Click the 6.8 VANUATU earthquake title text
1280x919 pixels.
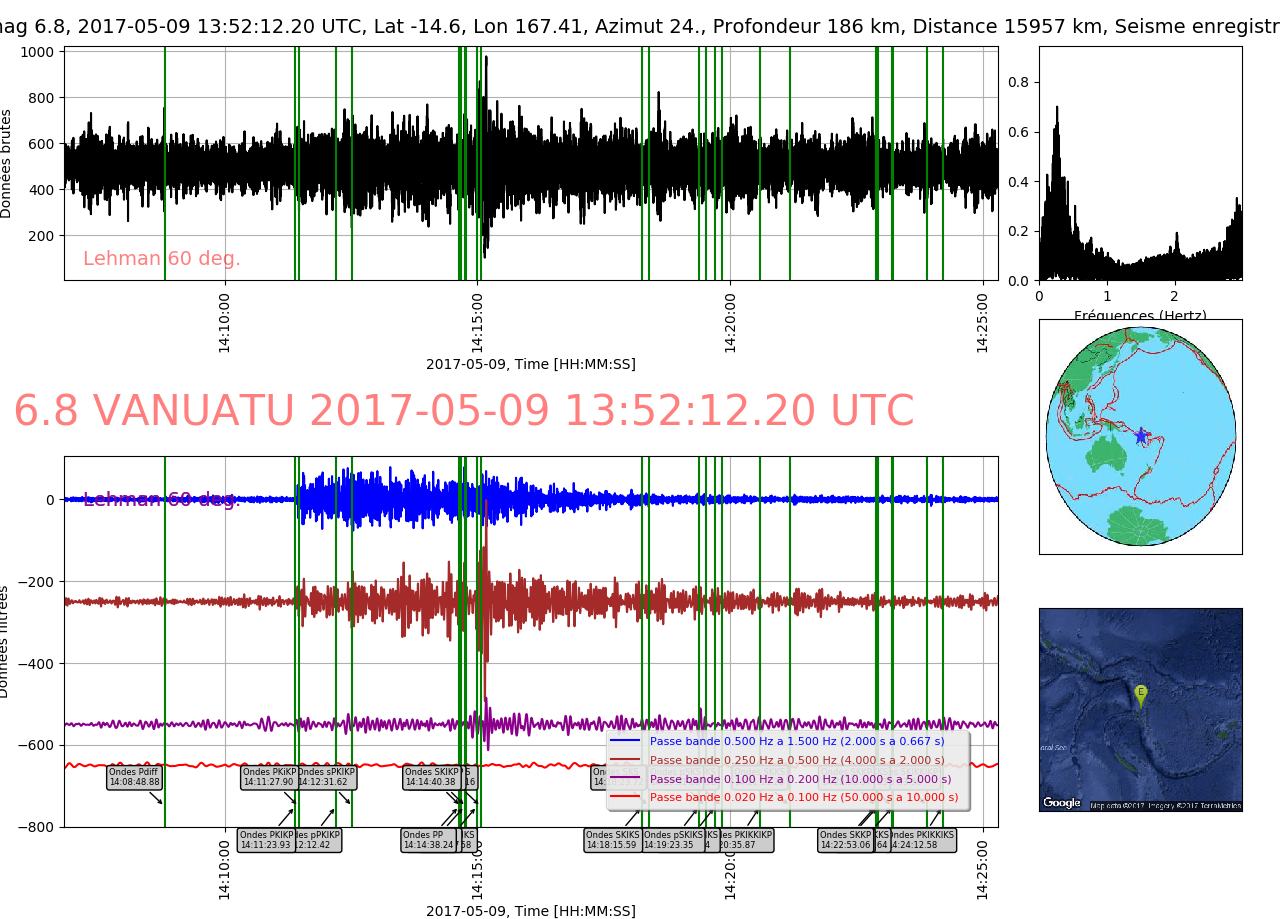tap(463, 412)
